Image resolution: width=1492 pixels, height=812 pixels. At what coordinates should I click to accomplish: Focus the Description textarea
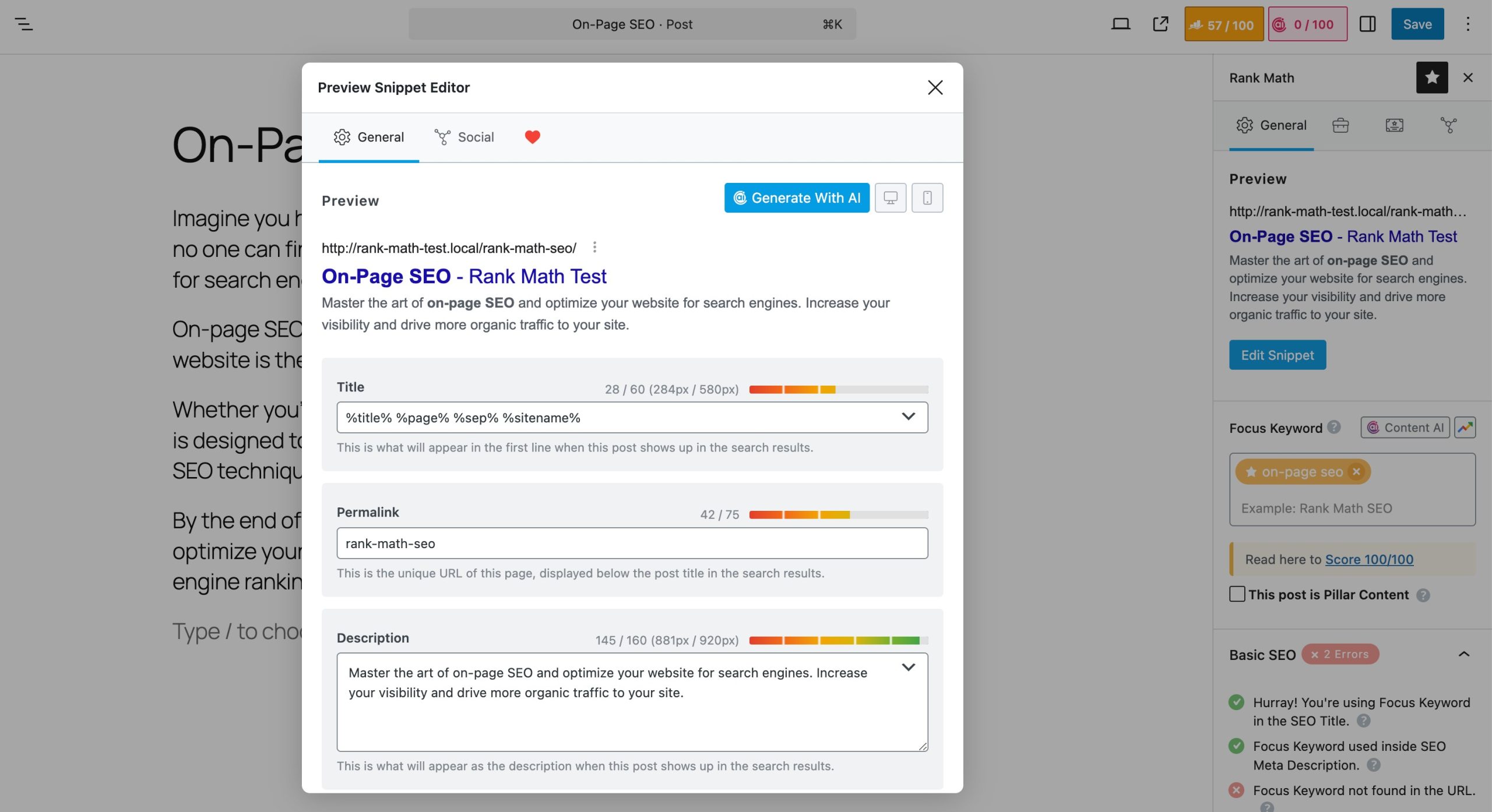click(632, 702)
